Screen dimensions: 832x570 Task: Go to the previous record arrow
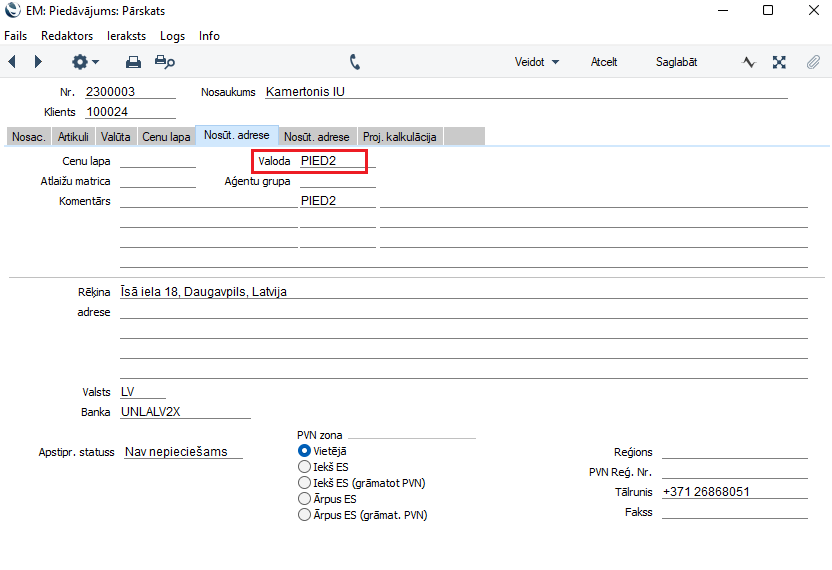12,62
